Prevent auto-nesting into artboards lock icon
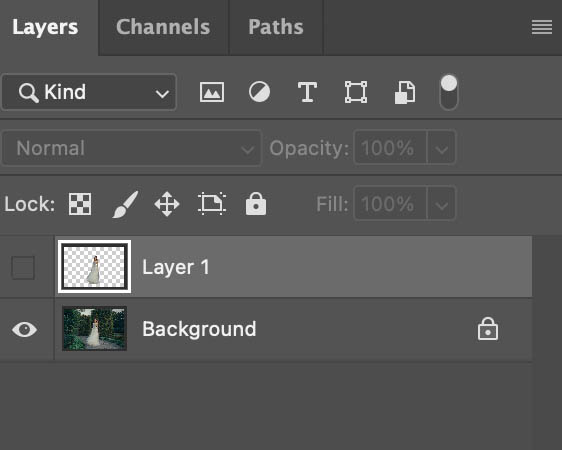The height and width of the screenshot is (450, 562). [212, 204]
